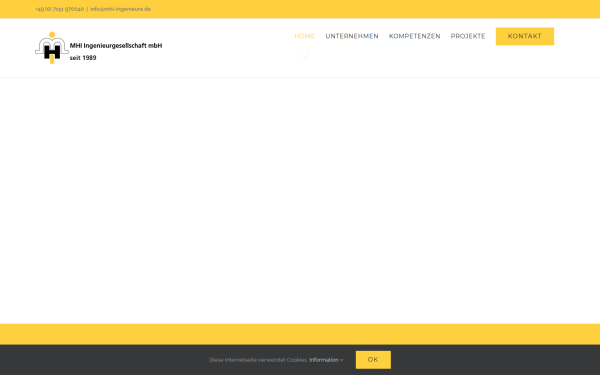Open the KOMPETENZEN menu item
600x375 pixels.
tap(414, 36)
